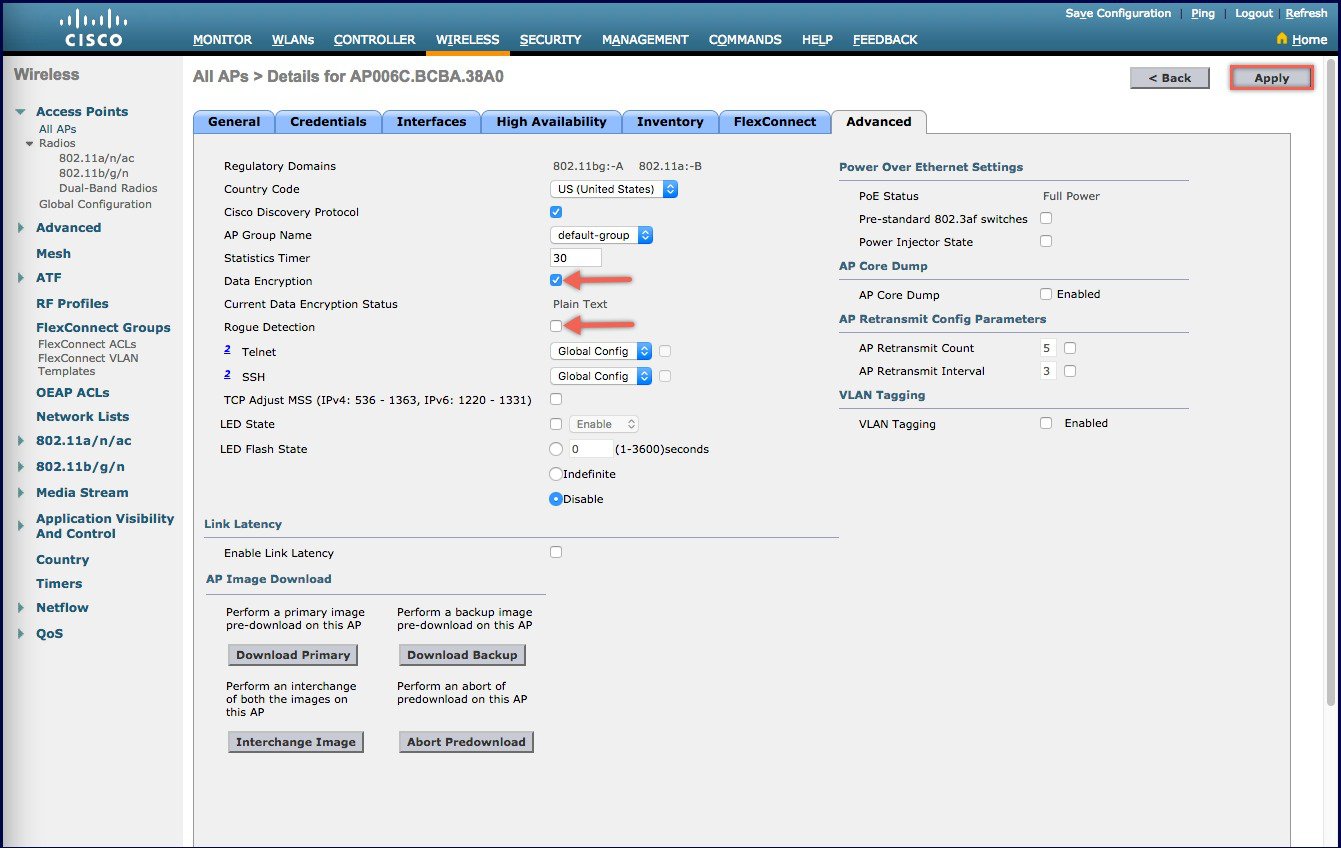Click the Logout link

click(1254, 14)
